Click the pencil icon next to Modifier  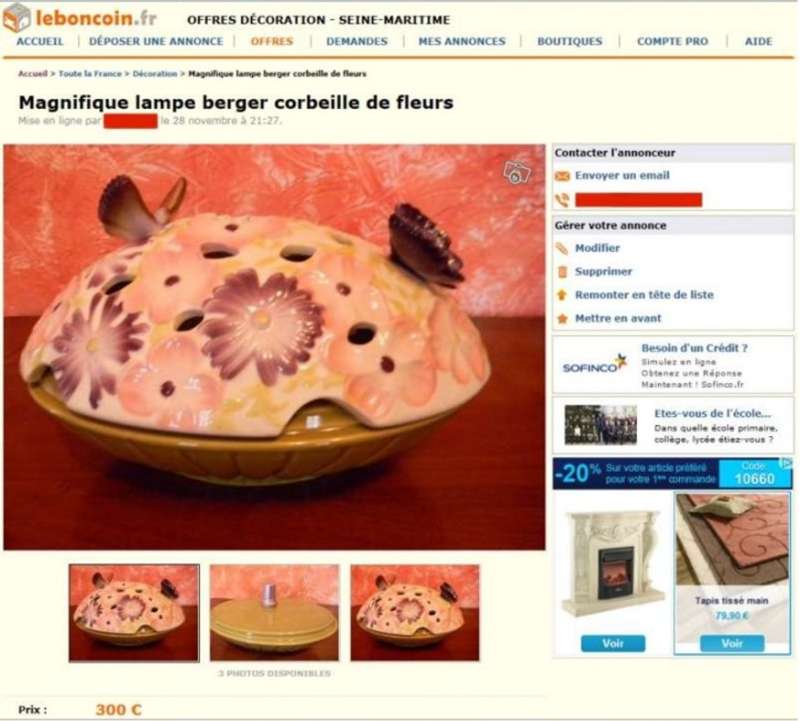click(562, 248)
